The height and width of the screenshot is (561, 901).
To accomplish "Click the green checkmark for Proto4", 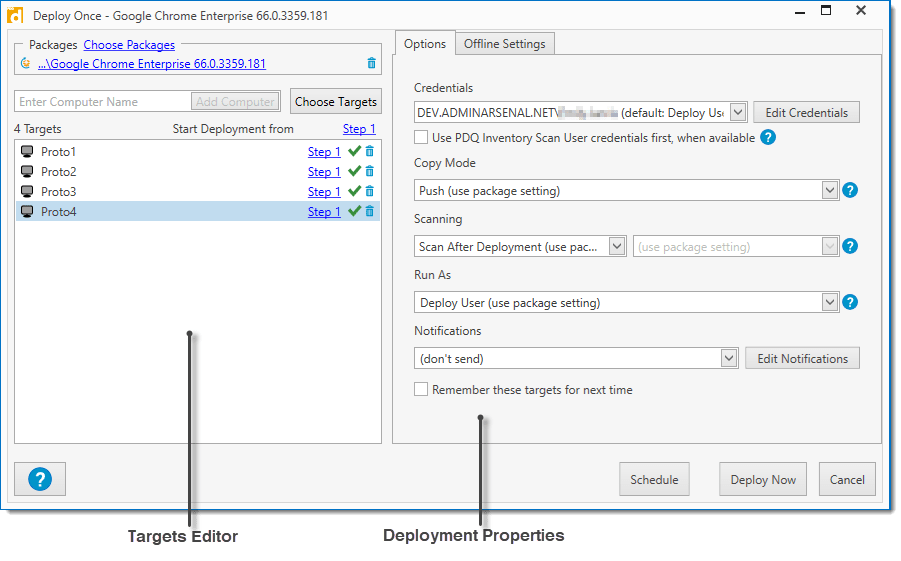I will pyautogui.click(x=355, y=212).
